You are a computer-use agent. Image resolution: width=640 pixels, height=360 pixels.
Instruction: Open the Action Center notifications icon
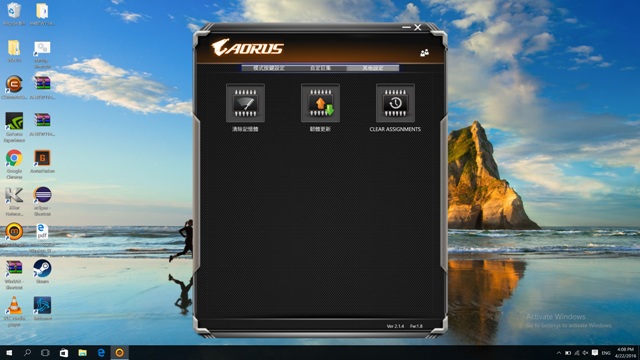point(595,353)
